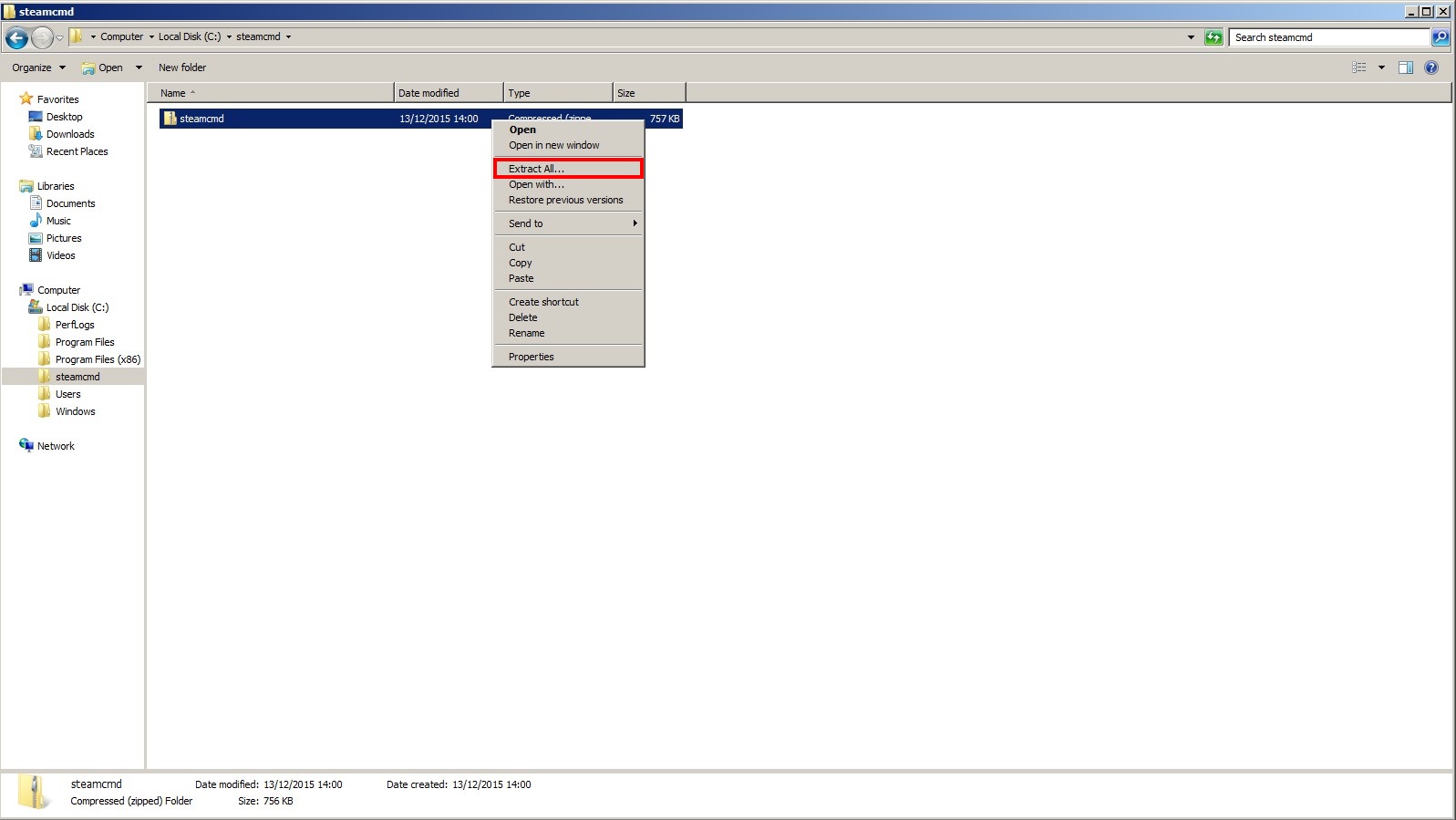Click the Forward navigation arrow
This screenshot has width=1456, height=820.
click(x=42, y=37)
